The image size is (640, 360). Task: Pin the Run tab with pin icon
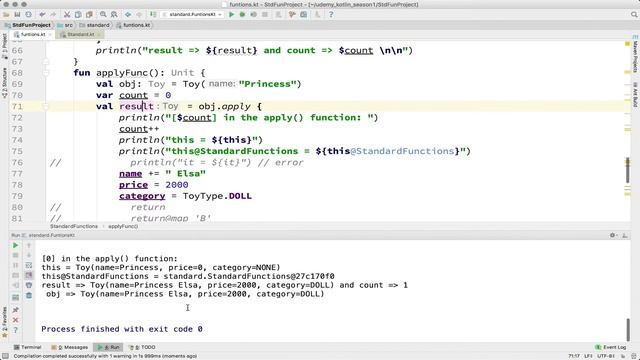(x=16, y=310)
